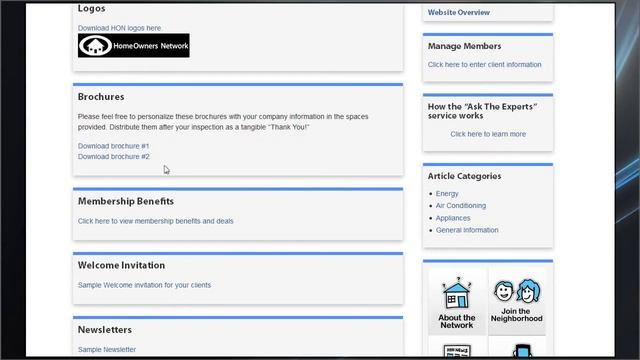Select the Air Conditioning article category
Image resolution: width=640 pixels, height=360 pixels.
coord(461,206)
